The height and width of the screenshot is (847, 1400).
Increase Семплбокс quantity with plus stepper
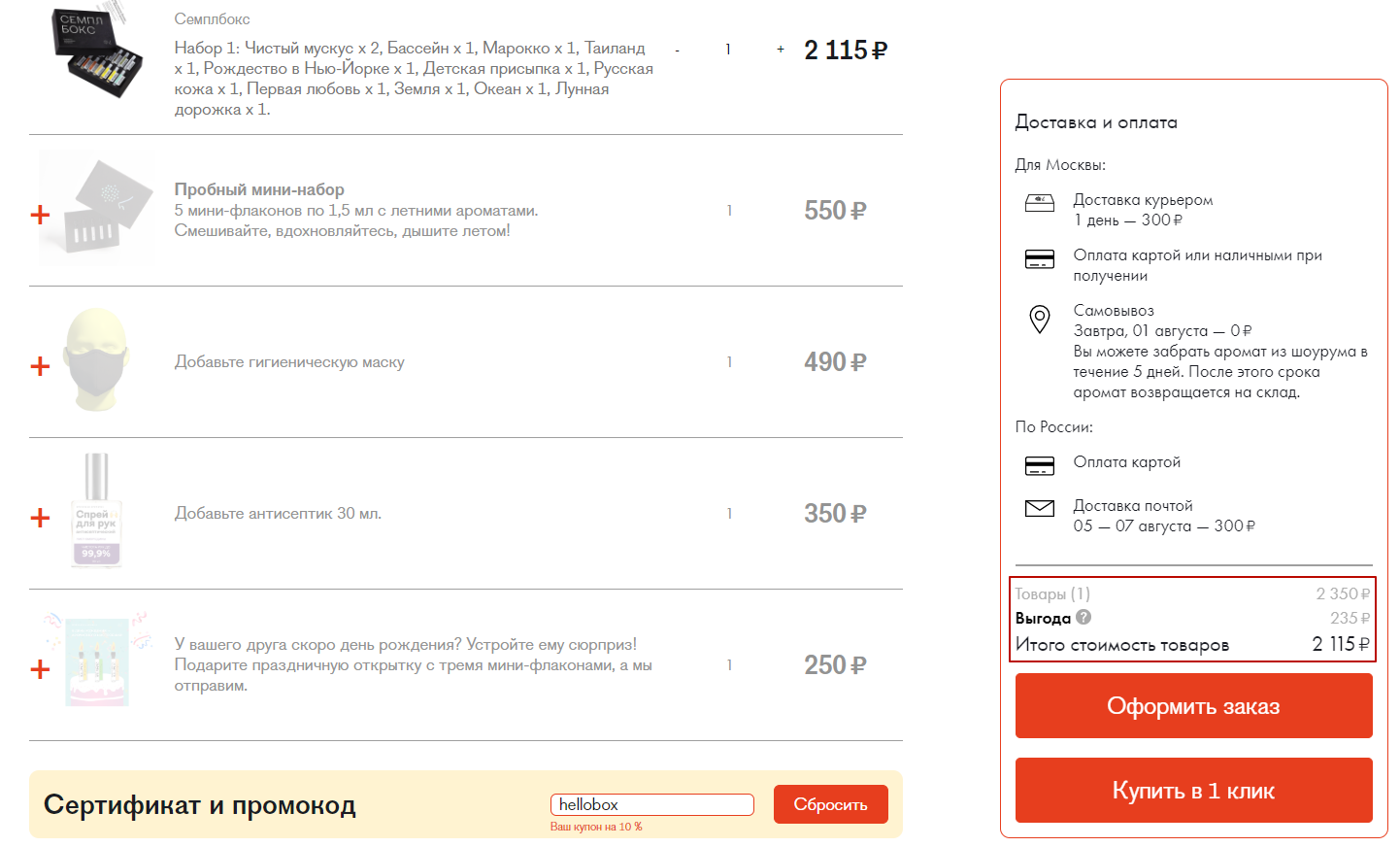tap(781, 49)
